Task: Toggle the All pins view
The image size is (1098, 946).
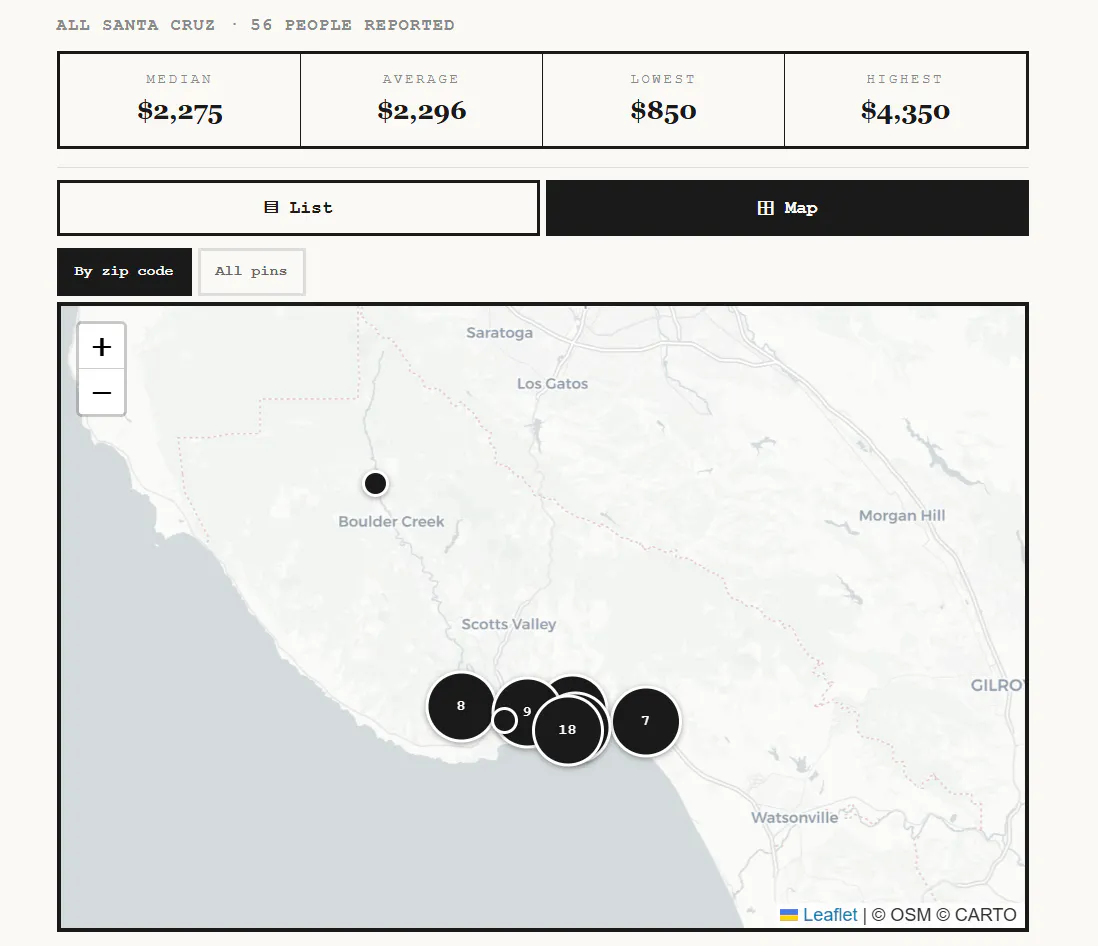Action: pos(251,272)
